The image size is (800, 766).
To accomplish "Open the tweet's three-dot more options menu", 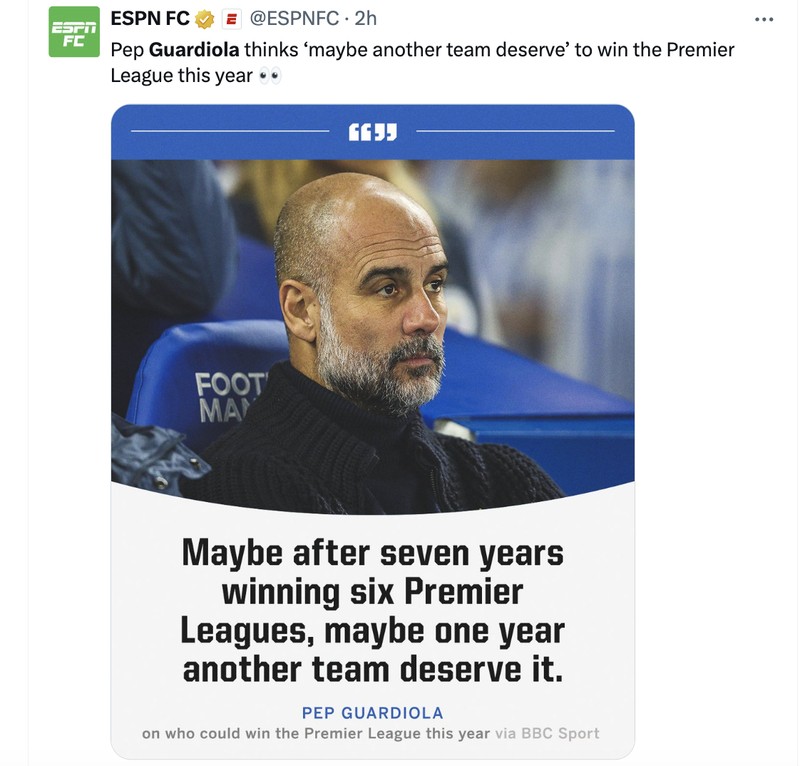I will click(x=764, y=19).
